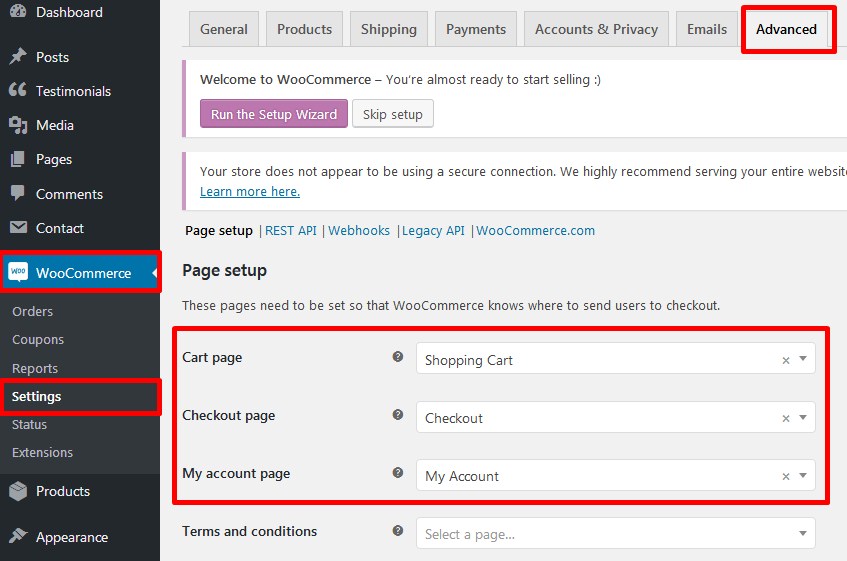Viewport: 847px width, 561px height.
Task: Open Appearance label in the admin sidebar
Action: 72,537
